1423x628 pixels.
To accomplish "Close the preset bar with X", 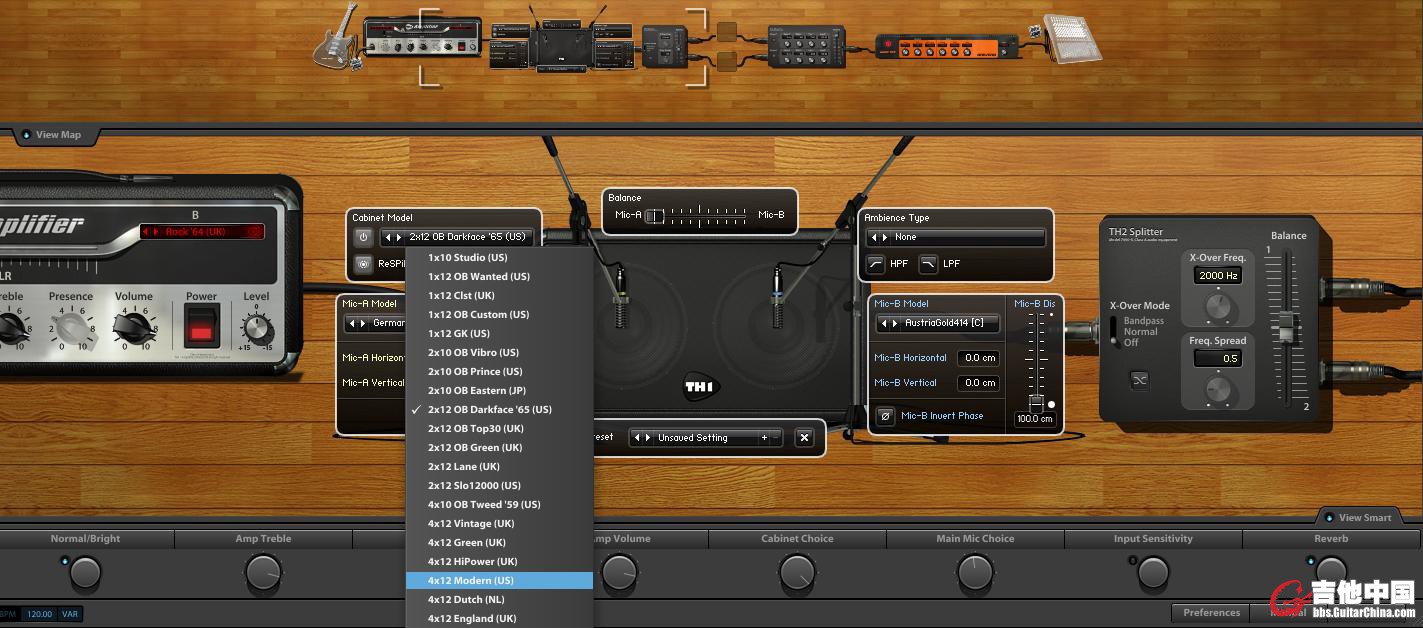I will point(804,438).
